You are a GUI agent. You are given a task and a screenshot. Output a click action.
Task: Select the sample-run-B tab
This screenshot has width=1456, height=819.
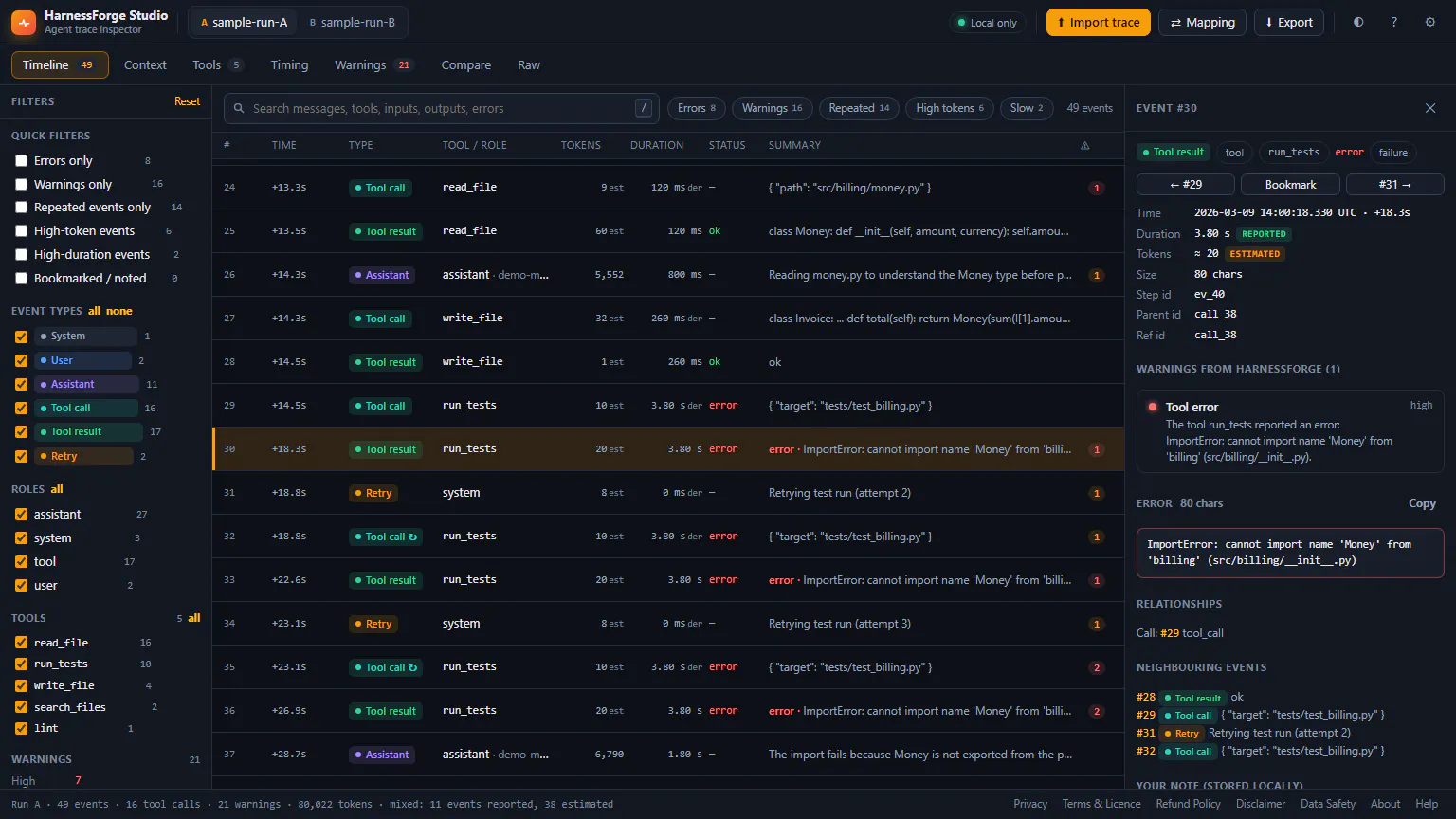(353, 22)
